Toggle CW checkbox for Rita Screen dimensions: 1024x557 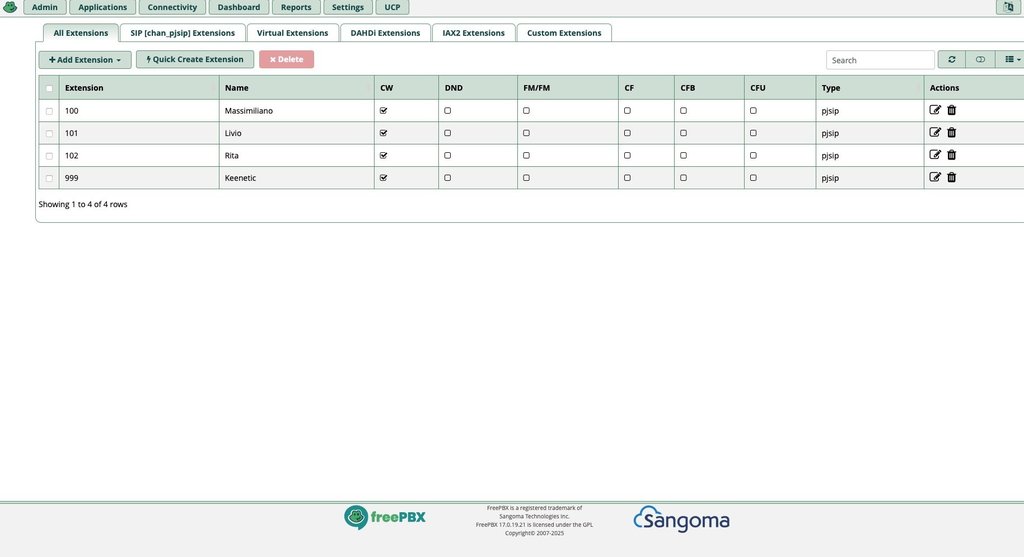[383, 155]
